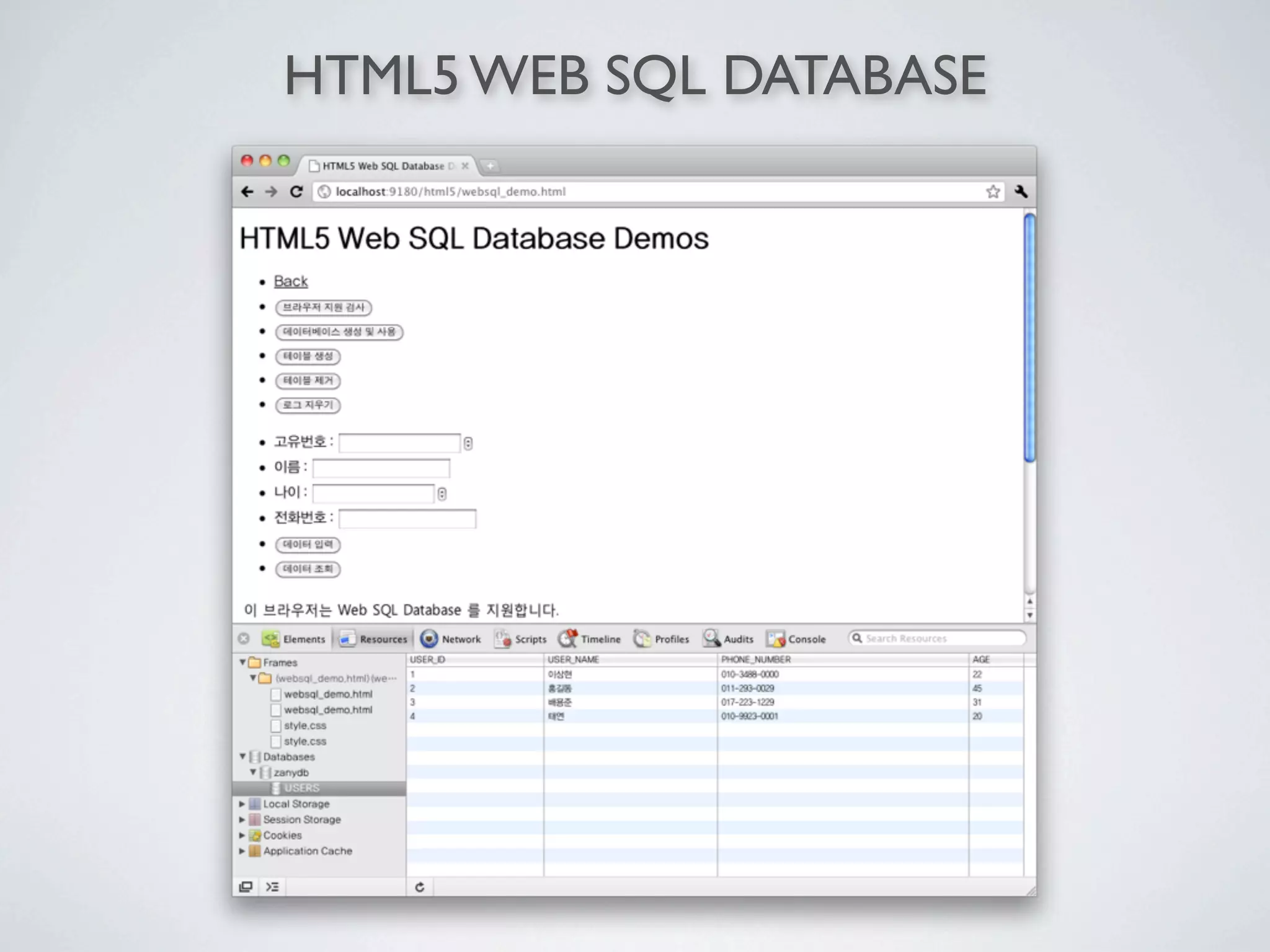Viewport: 1270px width, 952px height.
Task: Select the cell with phone 017-223-1229
Action: [x=843, y=702]
